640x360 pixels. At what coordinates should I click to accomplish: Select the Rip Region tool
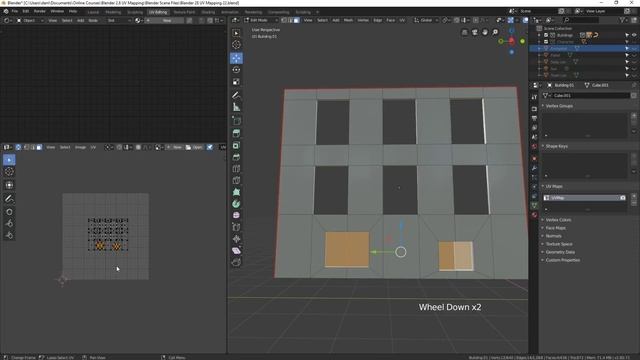[x=236, y=262]
